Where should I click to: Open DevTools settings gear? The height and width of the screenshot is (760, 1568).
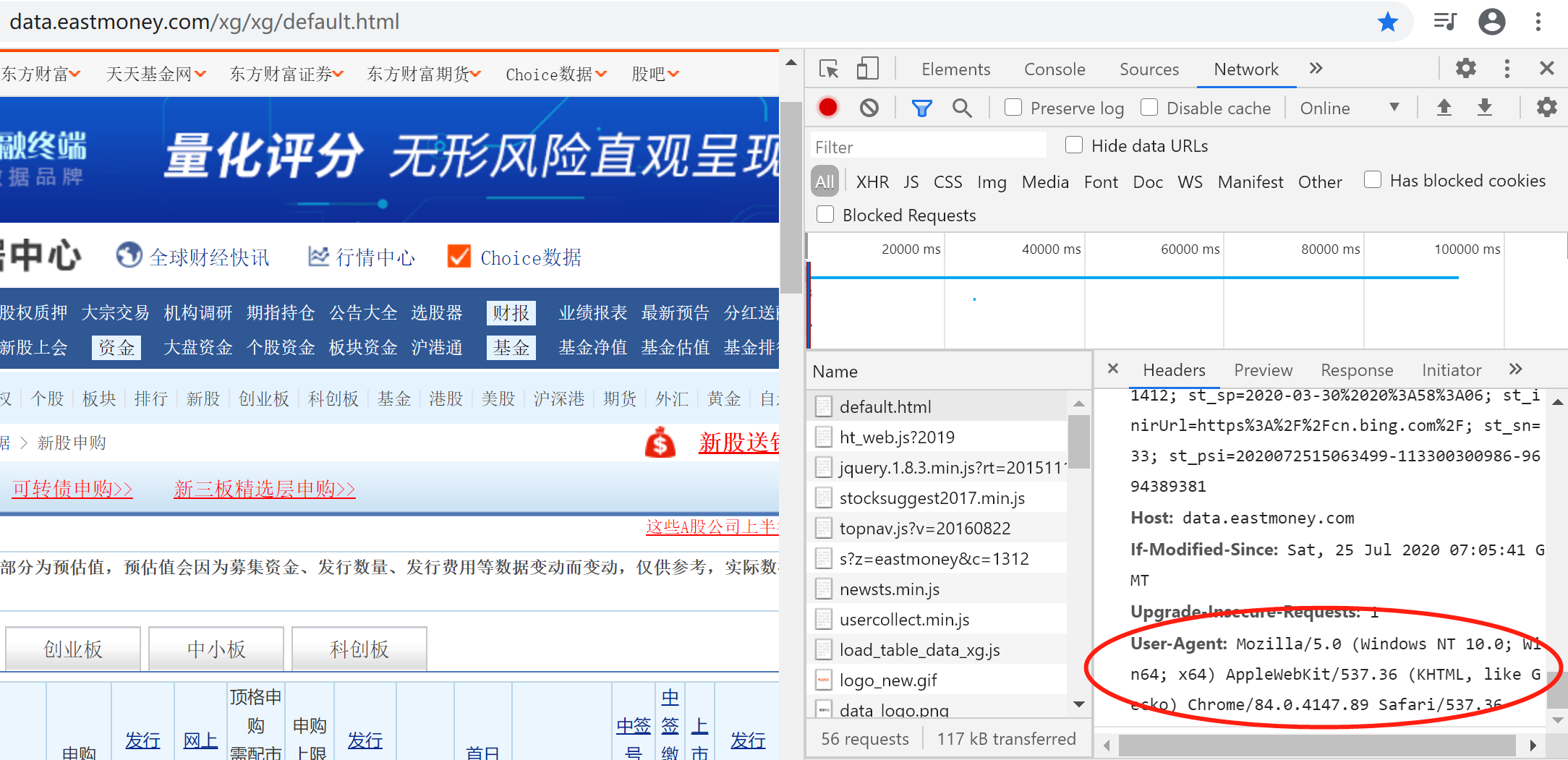pyautogui.click(x=1466, y=68)
